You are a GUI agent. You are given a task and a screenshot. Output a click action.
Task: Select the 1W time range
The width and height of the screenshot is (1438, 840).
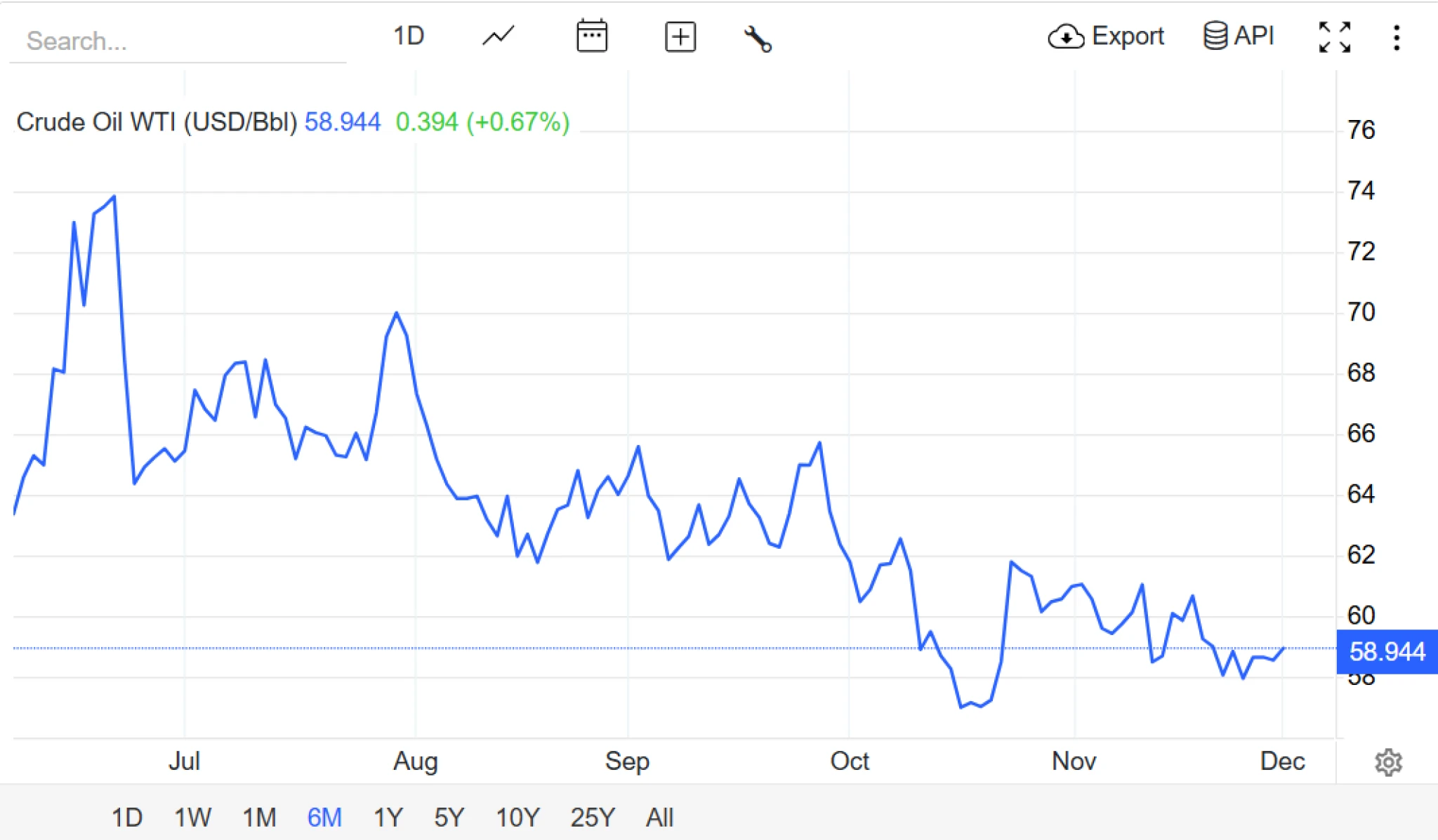[x=192, y=818]
